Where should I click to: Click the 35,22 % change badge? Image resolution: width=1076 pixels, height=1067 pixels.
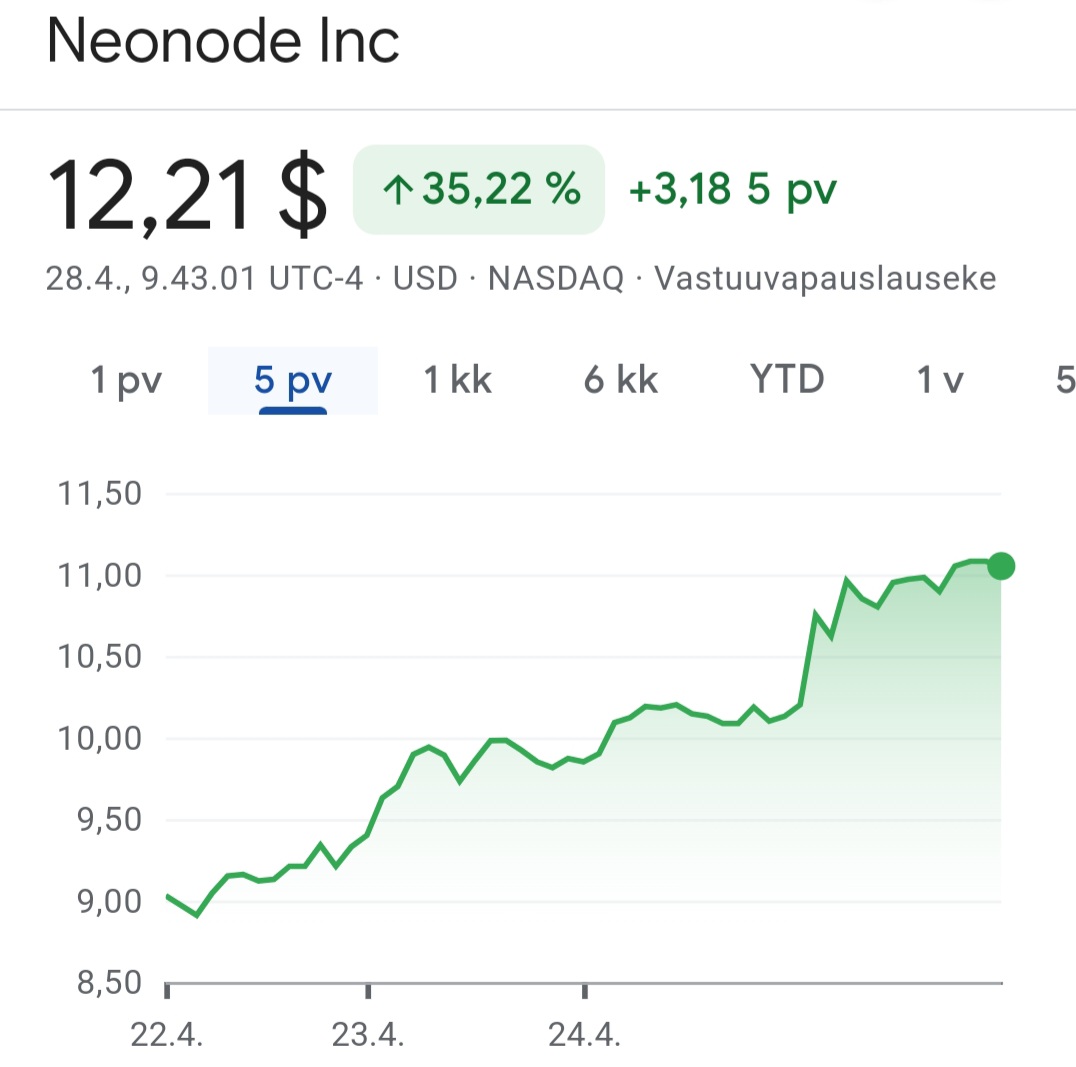pos(480,190)
